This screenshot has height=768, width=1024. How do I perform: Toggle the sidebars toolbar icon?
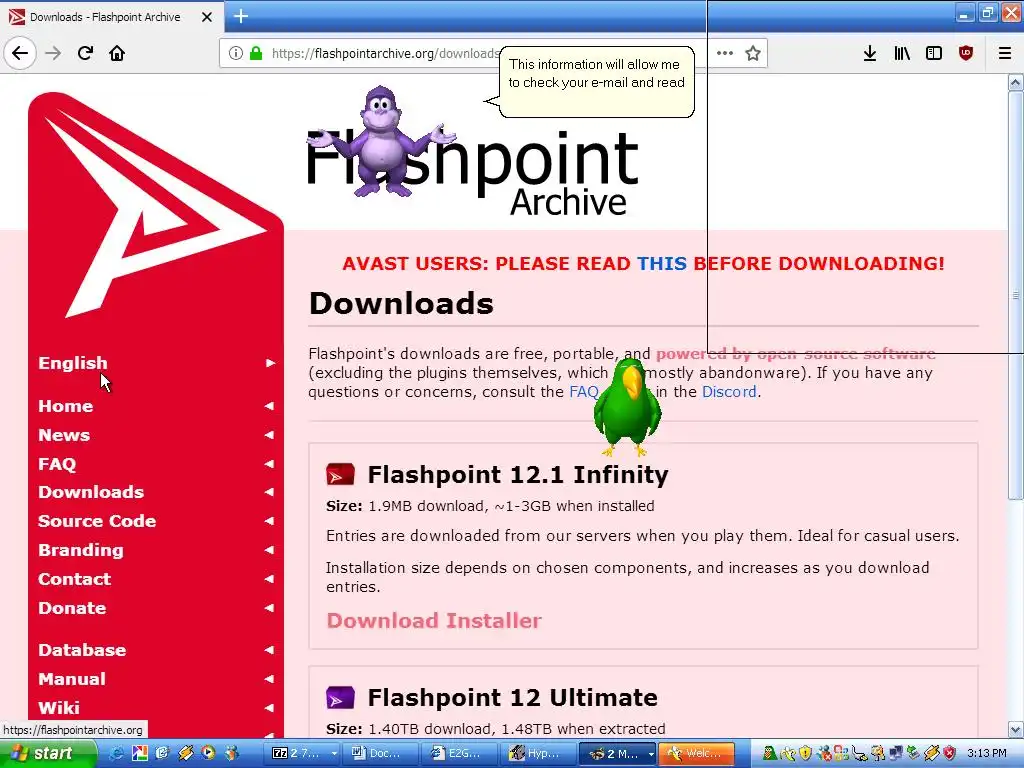tap(934, 53)
